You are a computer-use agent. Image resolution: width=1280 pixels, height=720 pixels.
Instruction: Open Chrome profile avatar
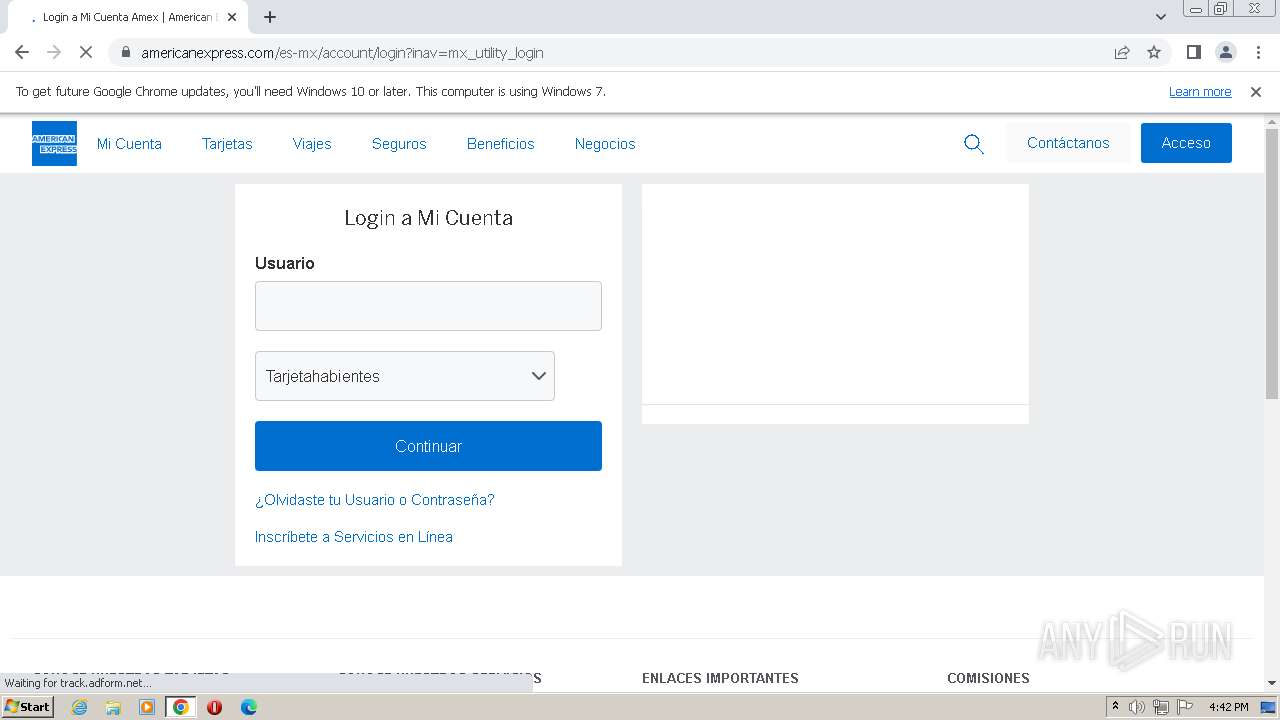pyautogui.click(x=1225, y=52)
